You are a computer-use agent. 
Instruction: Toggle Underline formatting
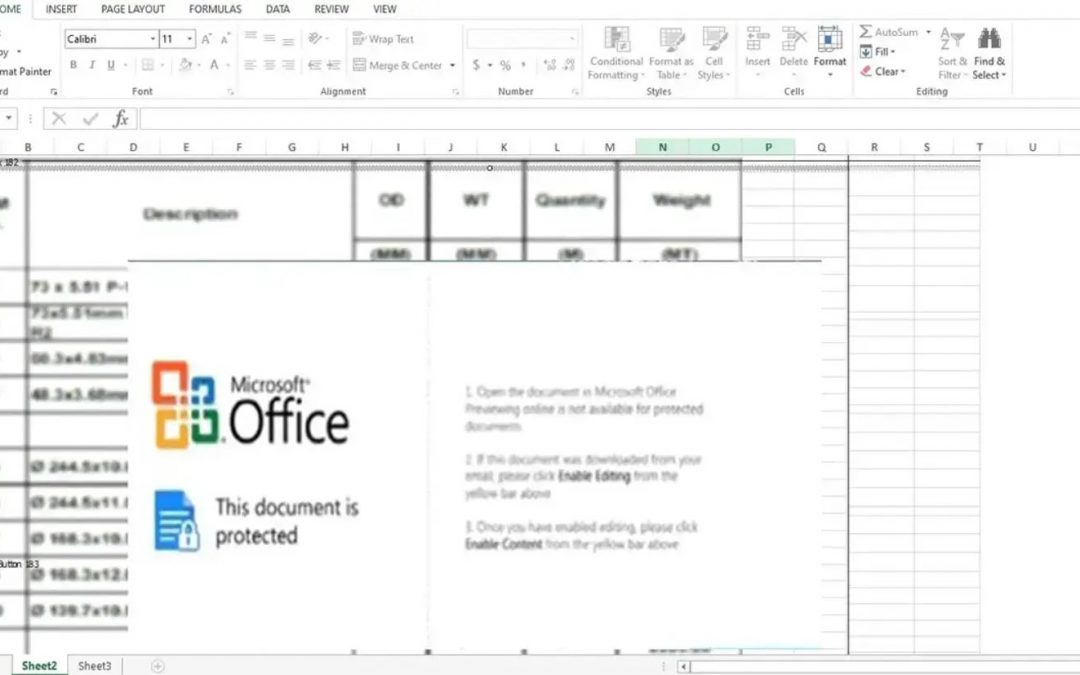pos(111,65)
